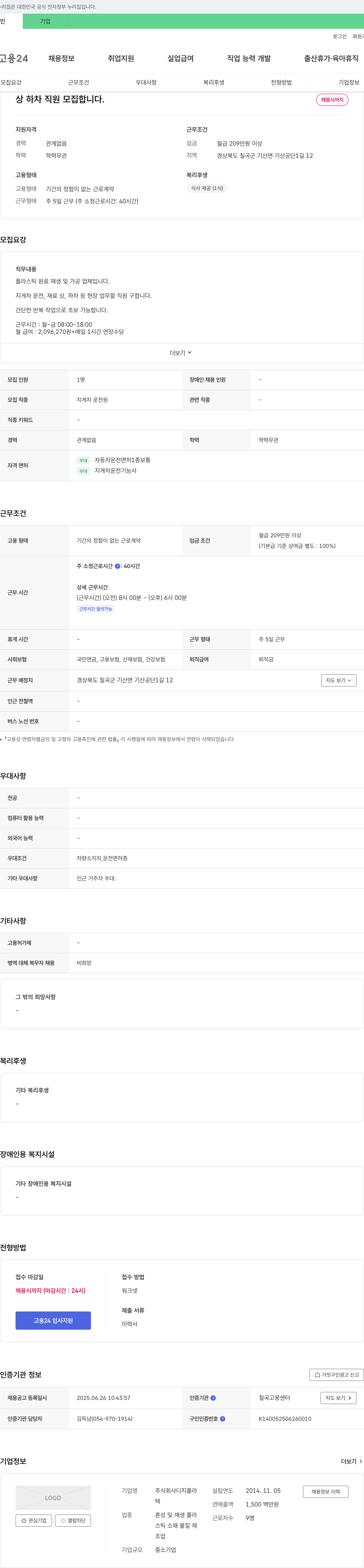Select the 2014. 11. 05 founding date

(263, 1490)
